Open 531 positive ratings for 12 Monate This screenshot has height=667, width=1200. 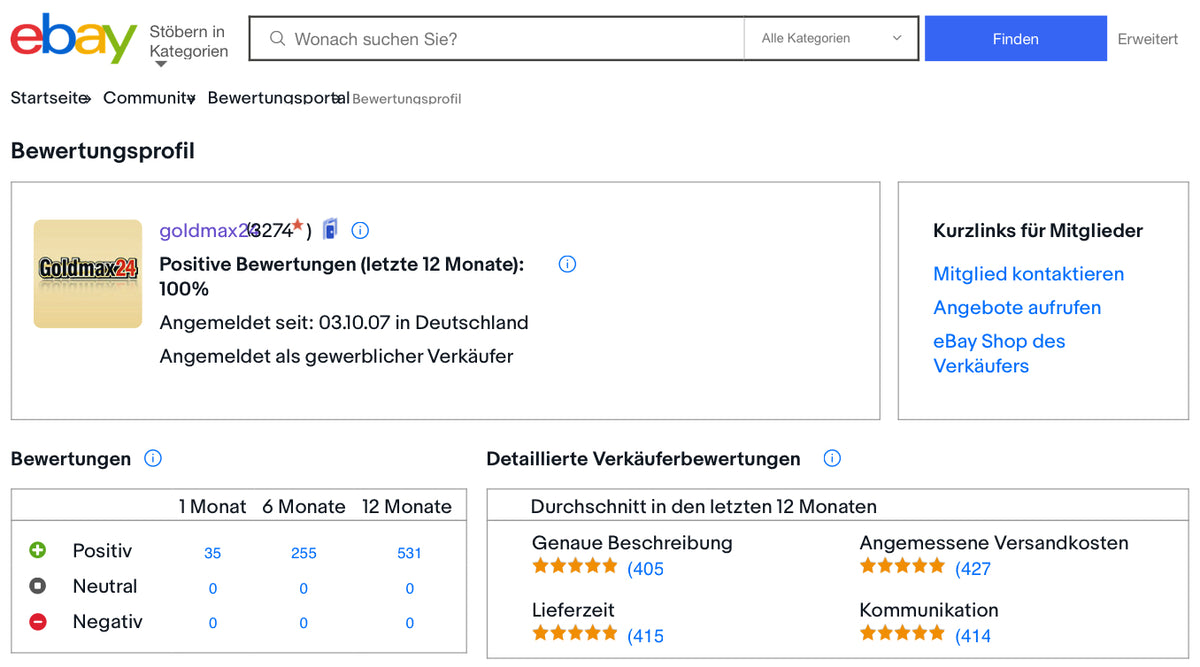pos(409,553)
